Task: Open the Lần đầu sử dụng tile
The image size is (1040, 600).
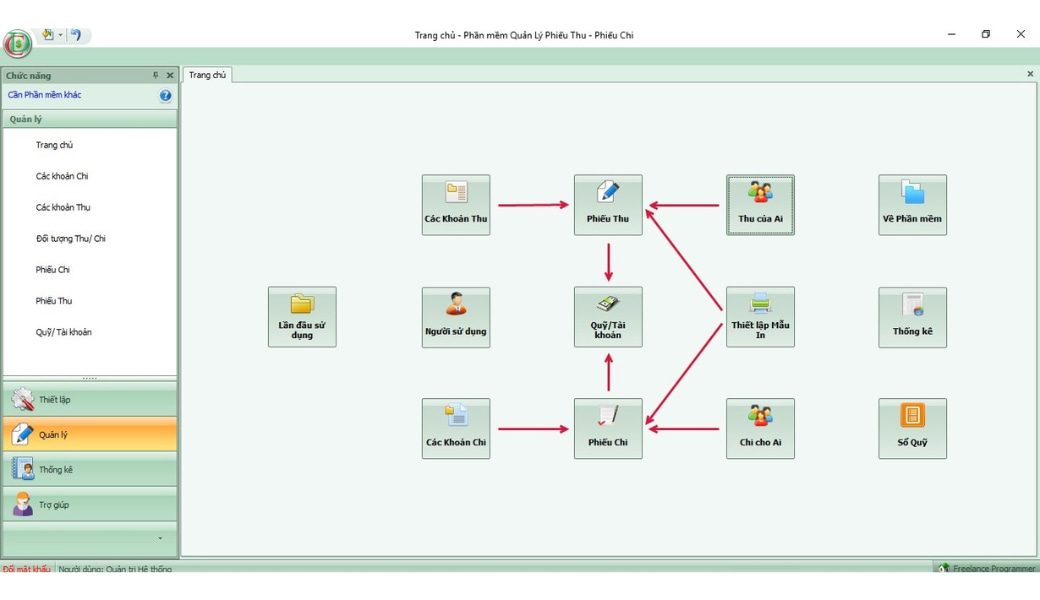Action: tap(302, 317)
